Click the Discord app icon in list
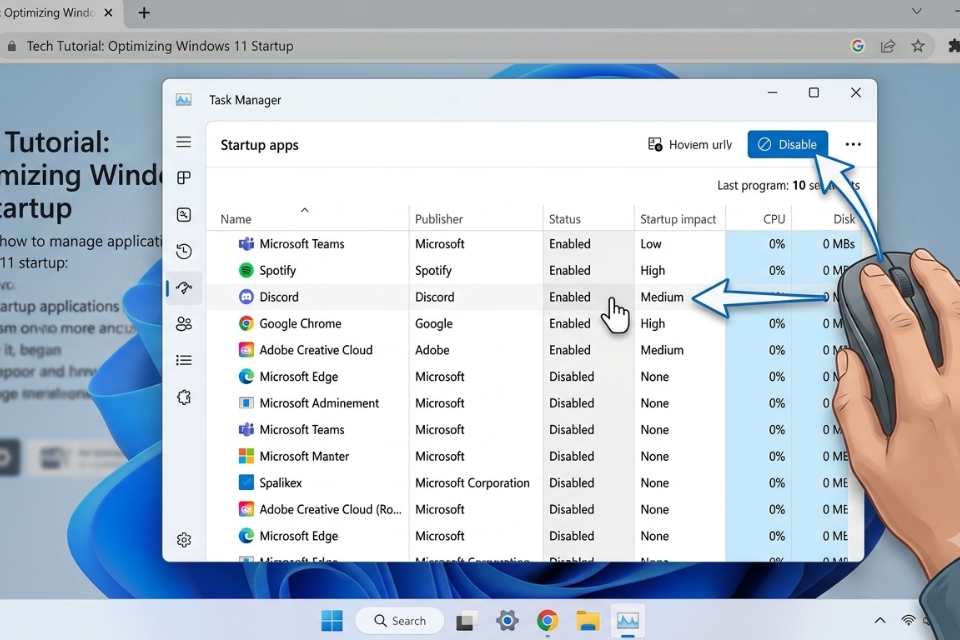Screen dimensions: 960x640 246,297
